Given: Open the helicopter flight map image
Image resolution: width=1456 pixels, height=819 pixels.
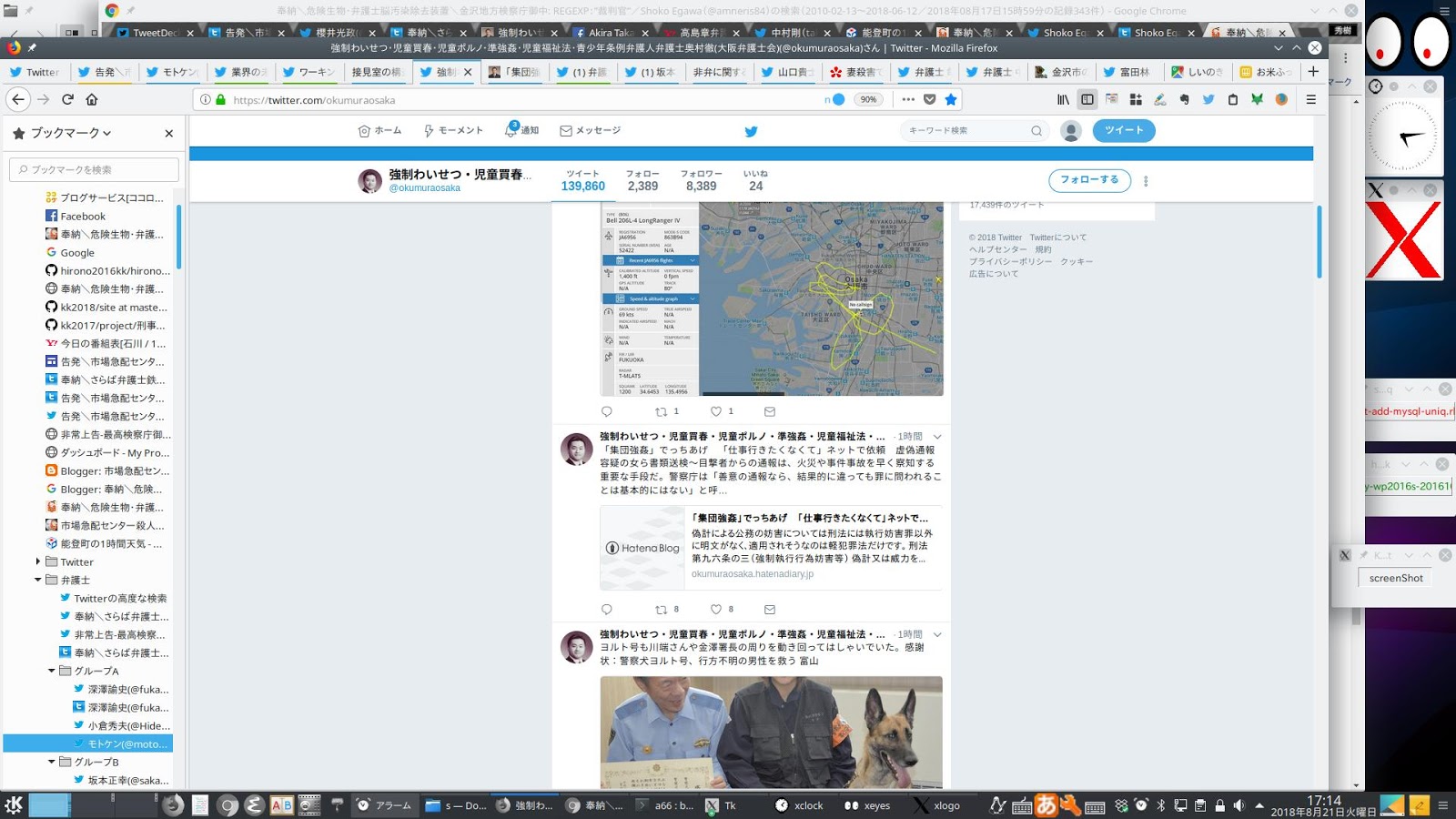Looking at the screenshot, I should 771,299.
